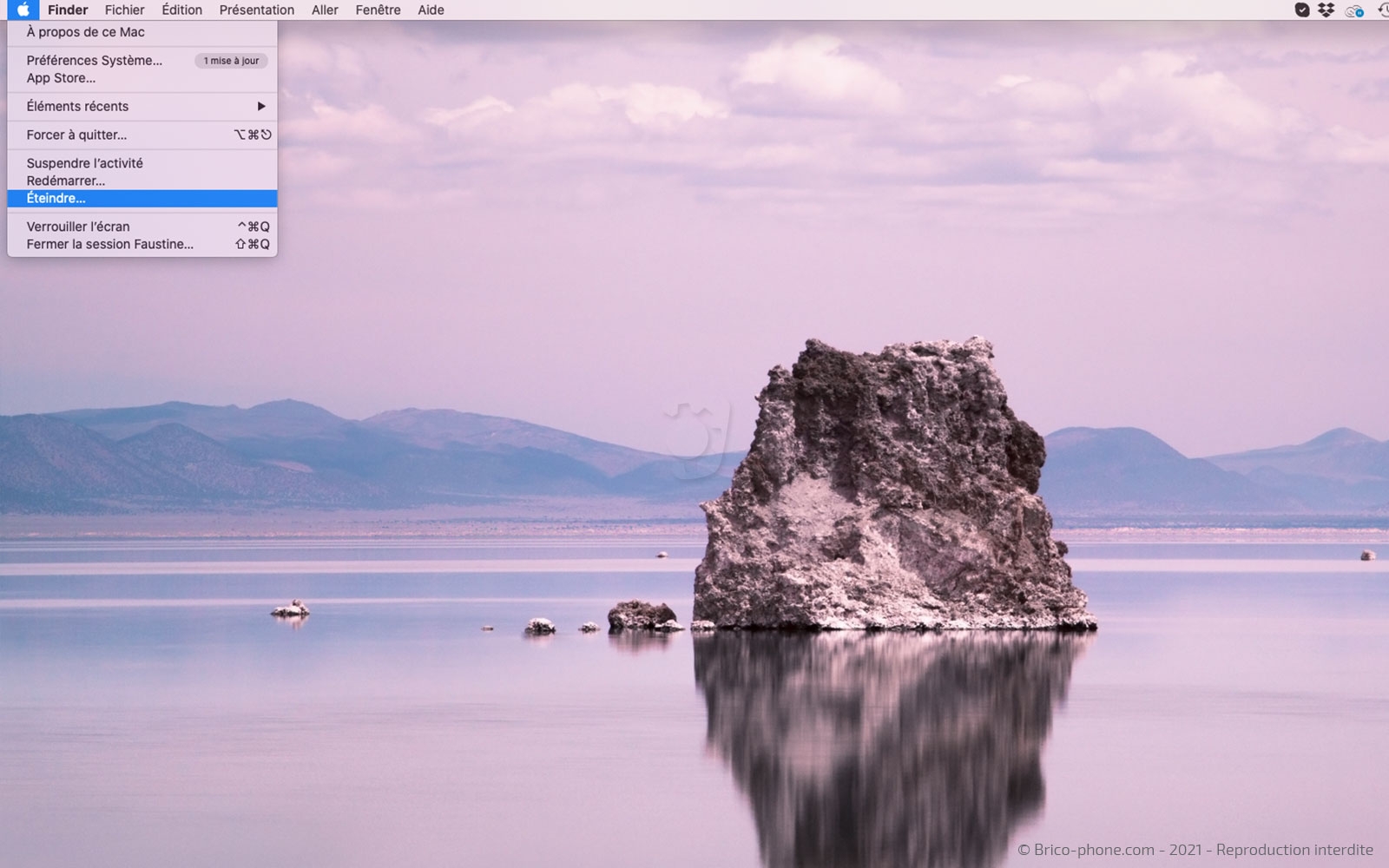Open À propos de ce Mac
This screenshot has height=868, width=1389.
click(86, 32)
